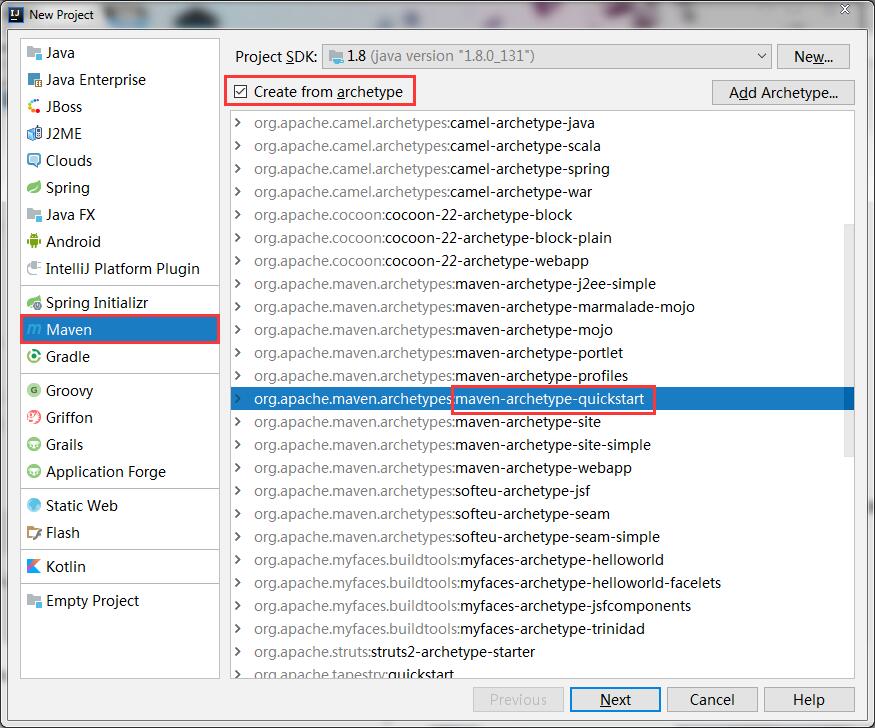Click Add Archetype... button

[x=783, y=92]
